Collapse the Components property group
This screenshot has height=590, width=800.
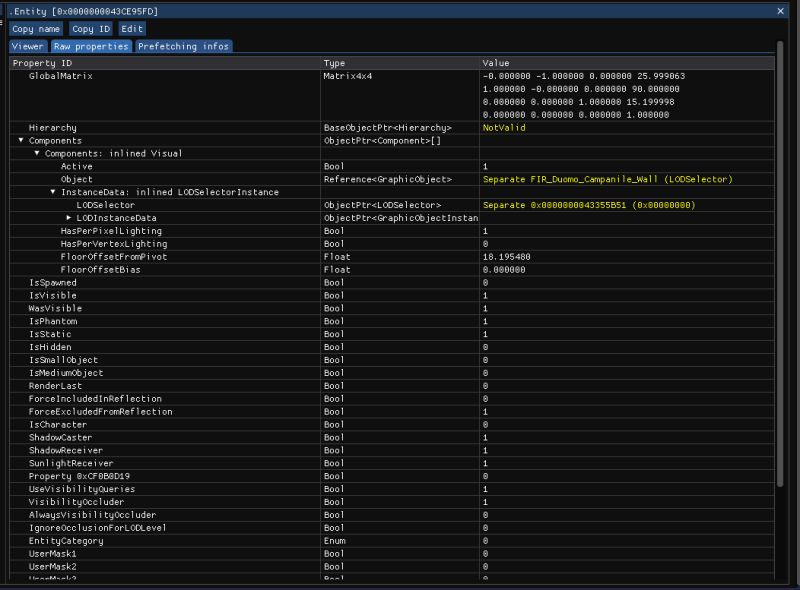pos(21,139)
